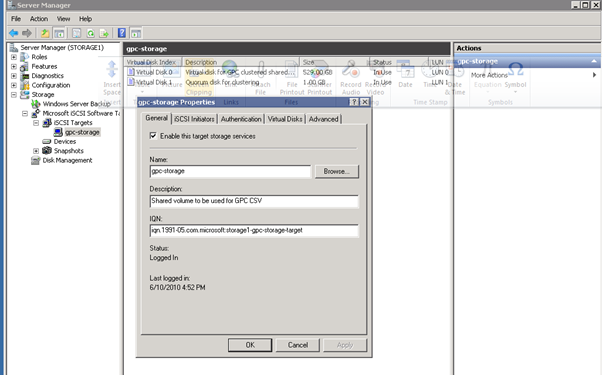The width and height of the screenshot is (602, 375).
Task: Toggle the Show/Hide Console Tree toolbar icon
Action: pos(59,33)
